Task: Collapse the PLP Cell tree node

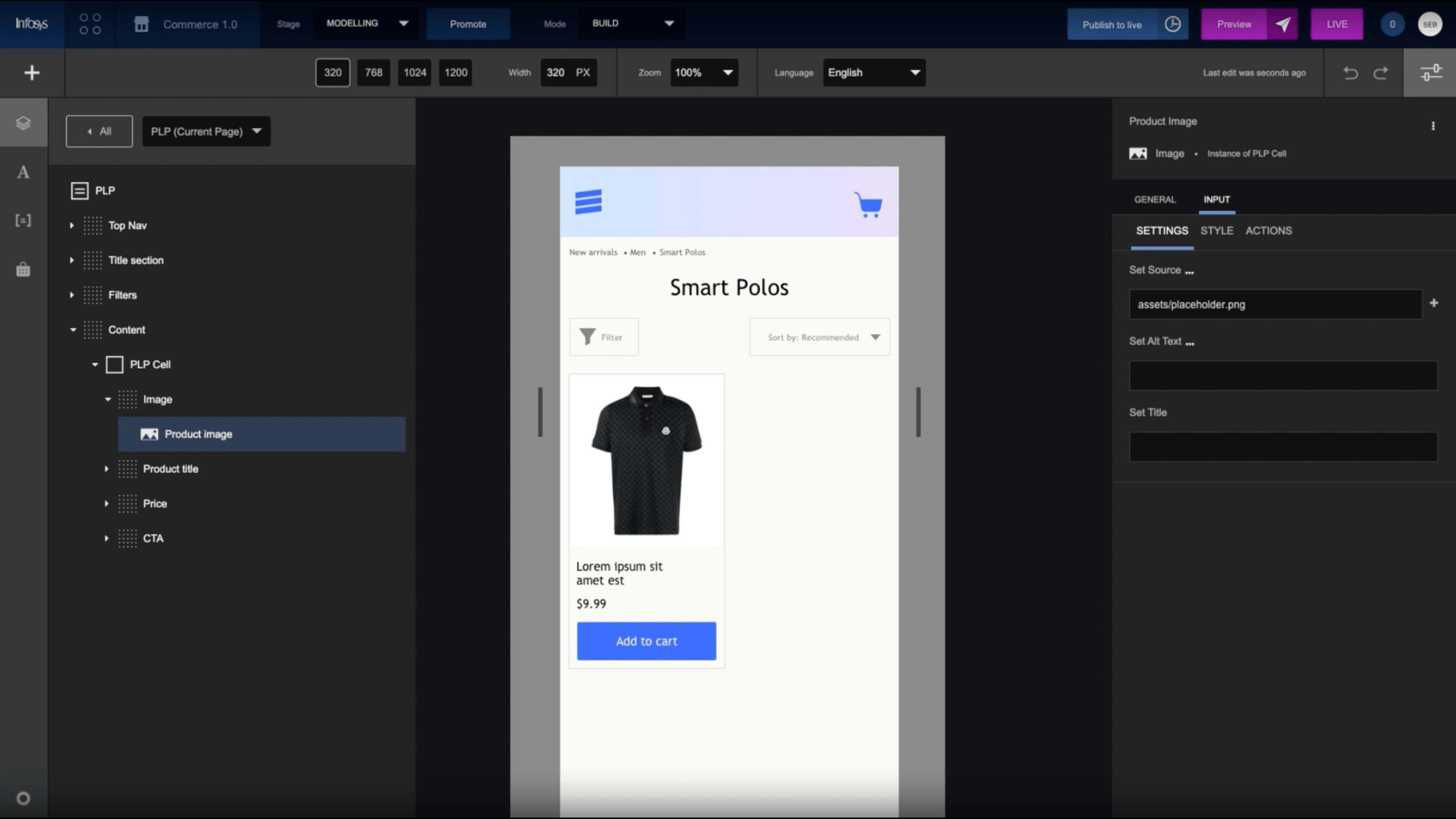Action: coord(95,365)
